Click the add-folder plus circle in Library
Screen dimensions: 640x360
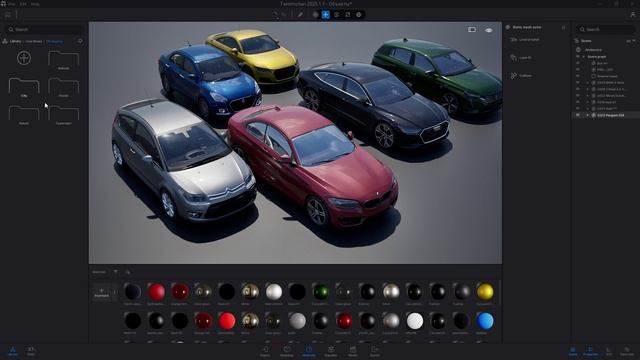[x=24, y=58]
